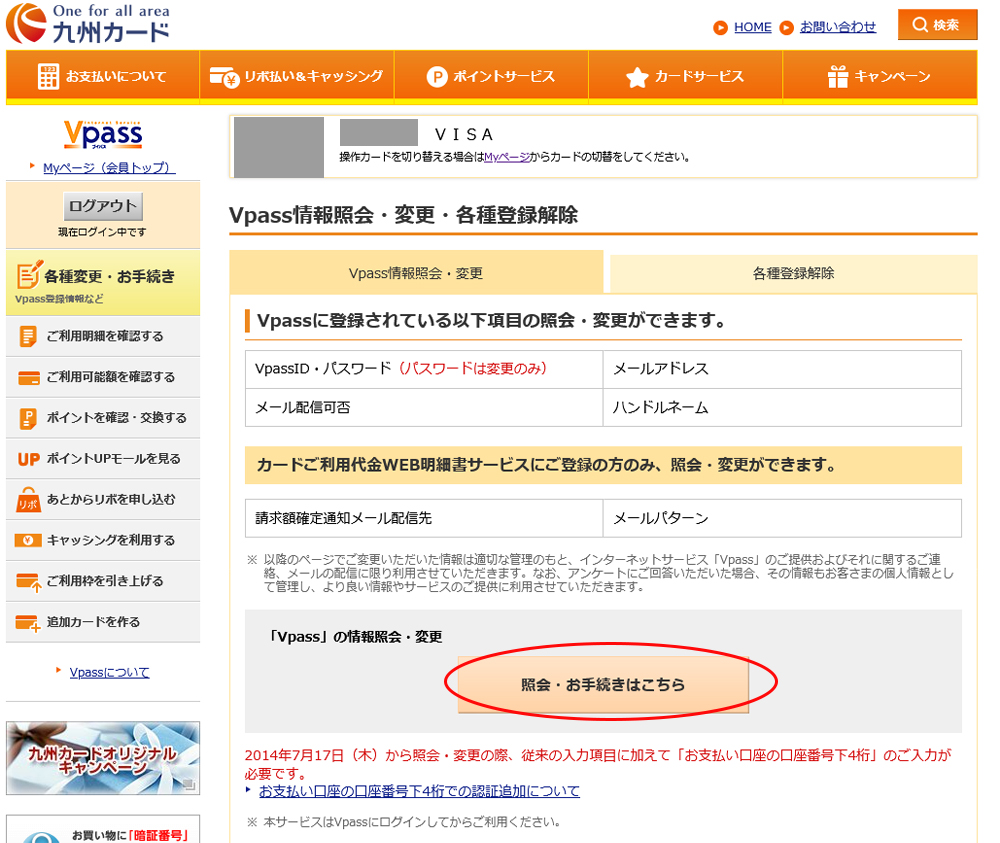Open the お問い合わせ link

click(x=838, y=27)
